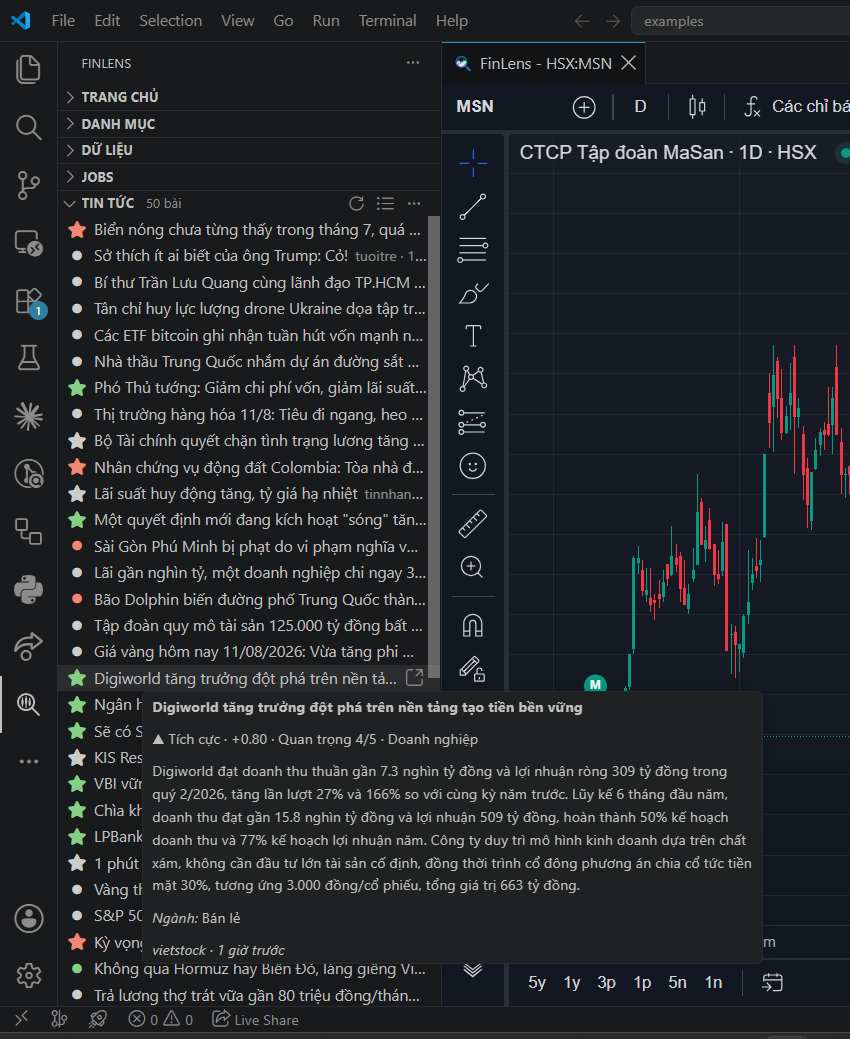Open Source Control in activity bar
This screenshot has height=1039, width=850.
point(28,185)
